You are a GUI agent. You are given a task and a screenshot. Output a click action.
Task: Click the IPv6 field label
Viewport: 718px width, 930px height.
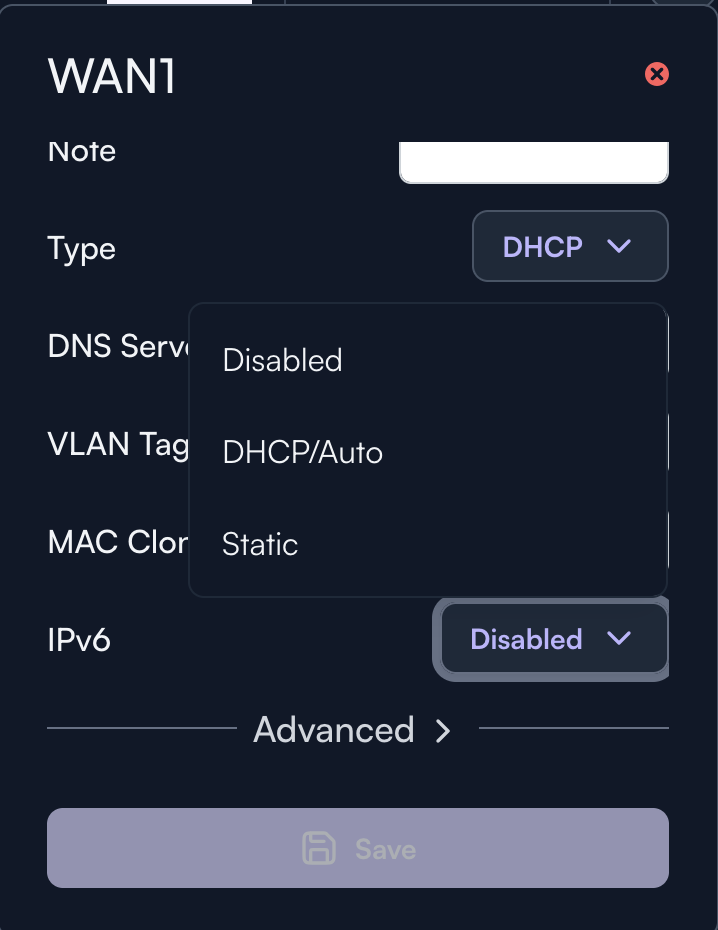[x=79, y=640]
